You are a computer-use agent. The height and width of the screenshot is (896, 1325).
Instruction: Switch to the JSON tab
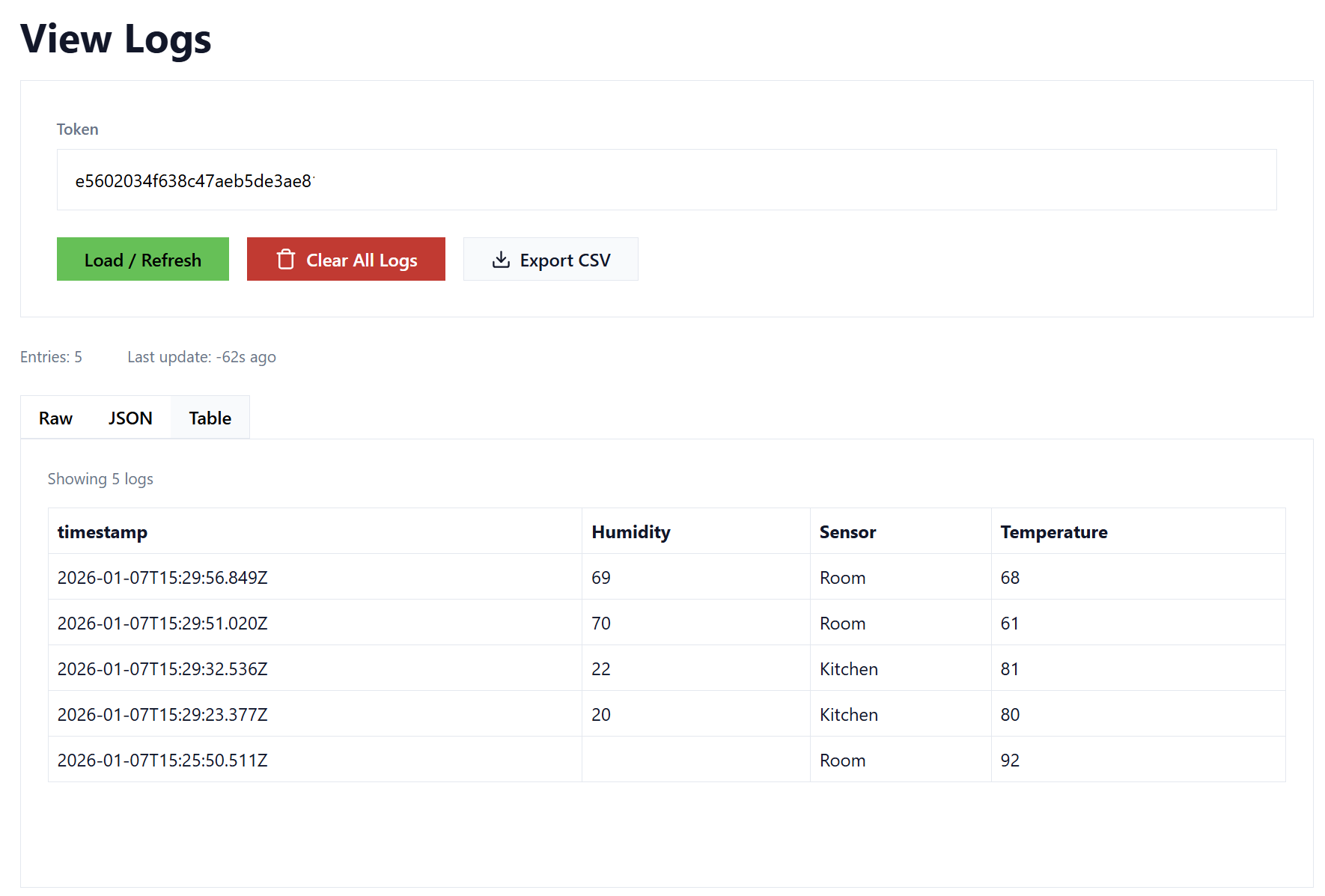point(130,418)
